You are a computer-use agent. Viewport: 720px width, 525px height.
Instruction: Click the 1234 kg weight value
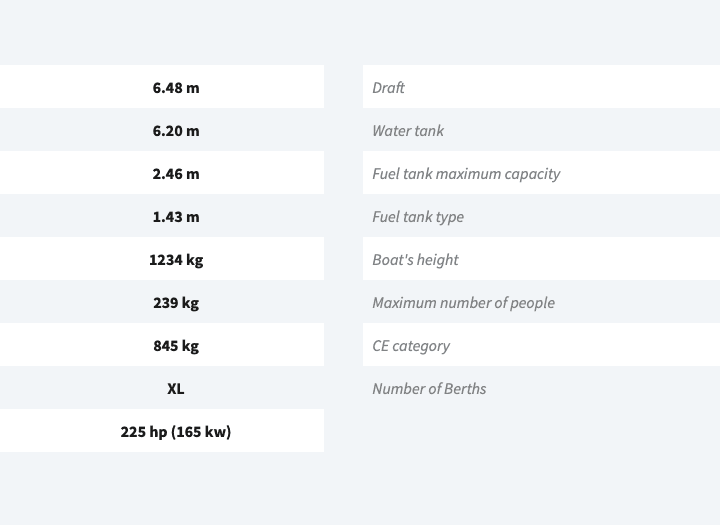click(x=176, y=260)
